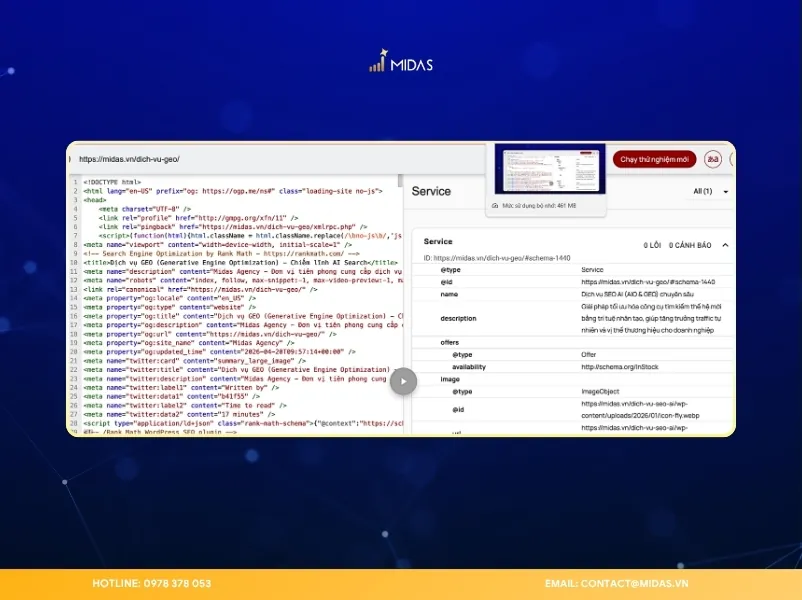
Task: Click the '0 CẢNH BÁO' warnings counter
Action: pos(697,245)
